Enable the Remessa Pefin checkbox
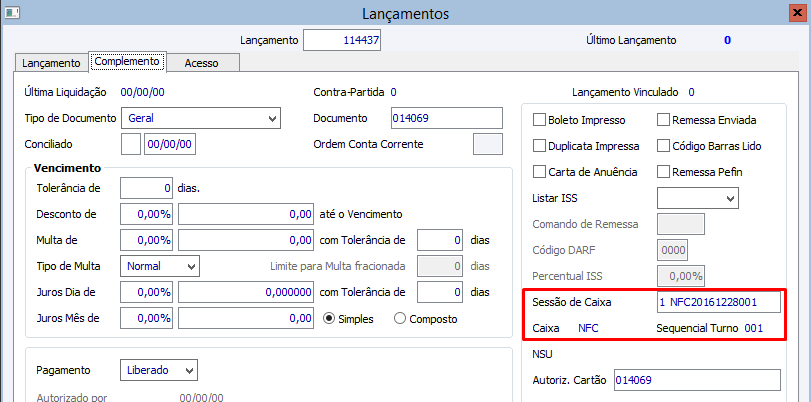Viewport: 811px width, 402px height. click(664, 172)
